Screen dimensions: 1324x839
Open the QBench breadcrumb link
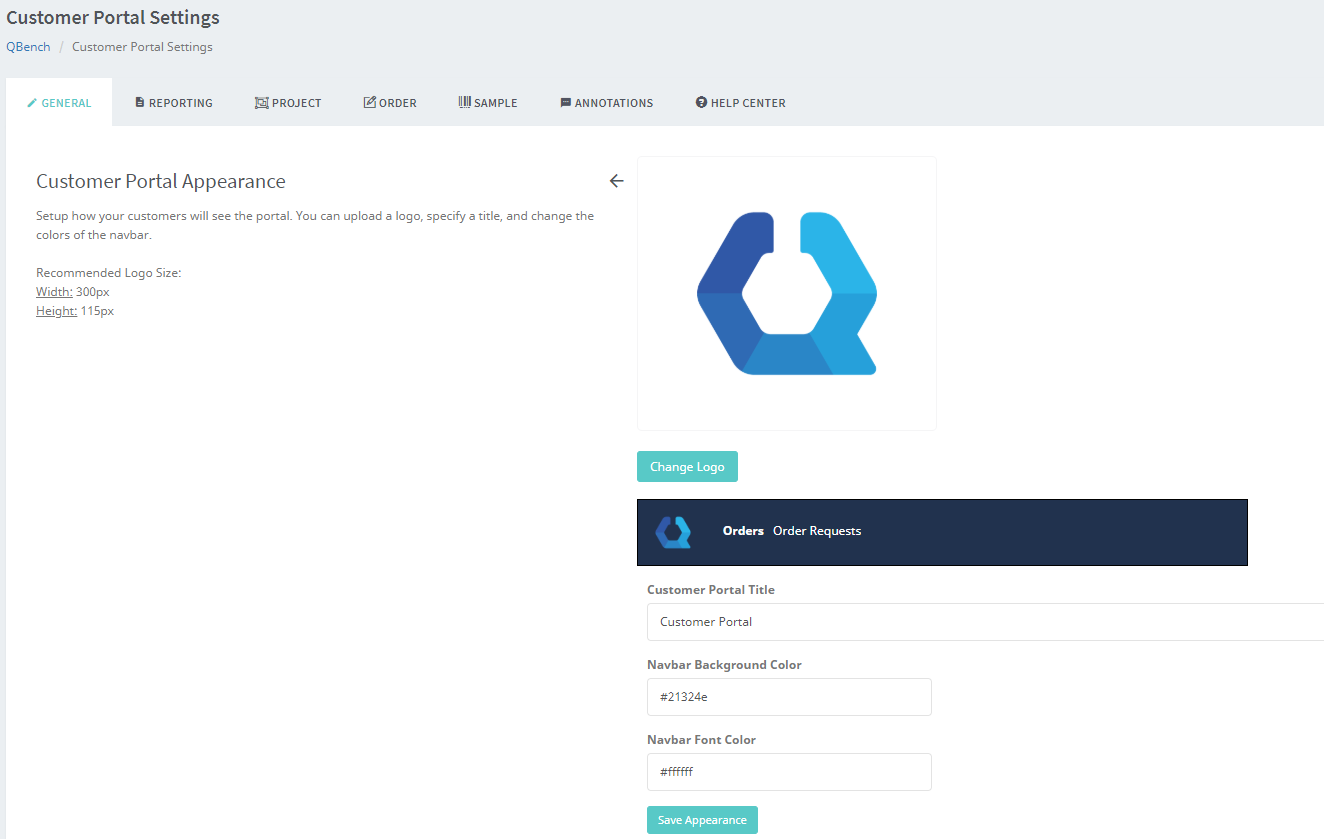pos(27,46)
